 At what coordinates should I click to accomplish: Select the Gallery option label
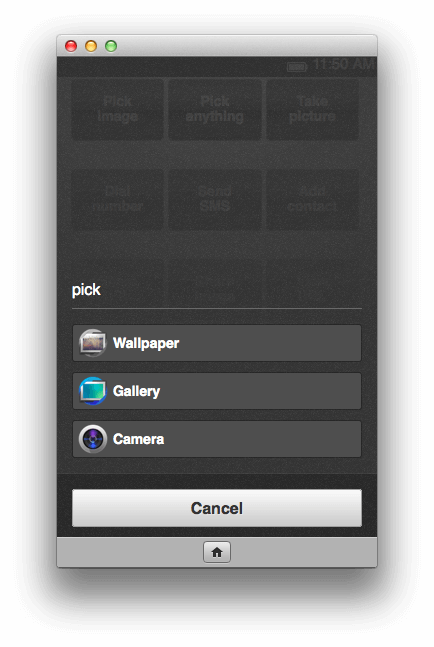click(x=136, y=391)
